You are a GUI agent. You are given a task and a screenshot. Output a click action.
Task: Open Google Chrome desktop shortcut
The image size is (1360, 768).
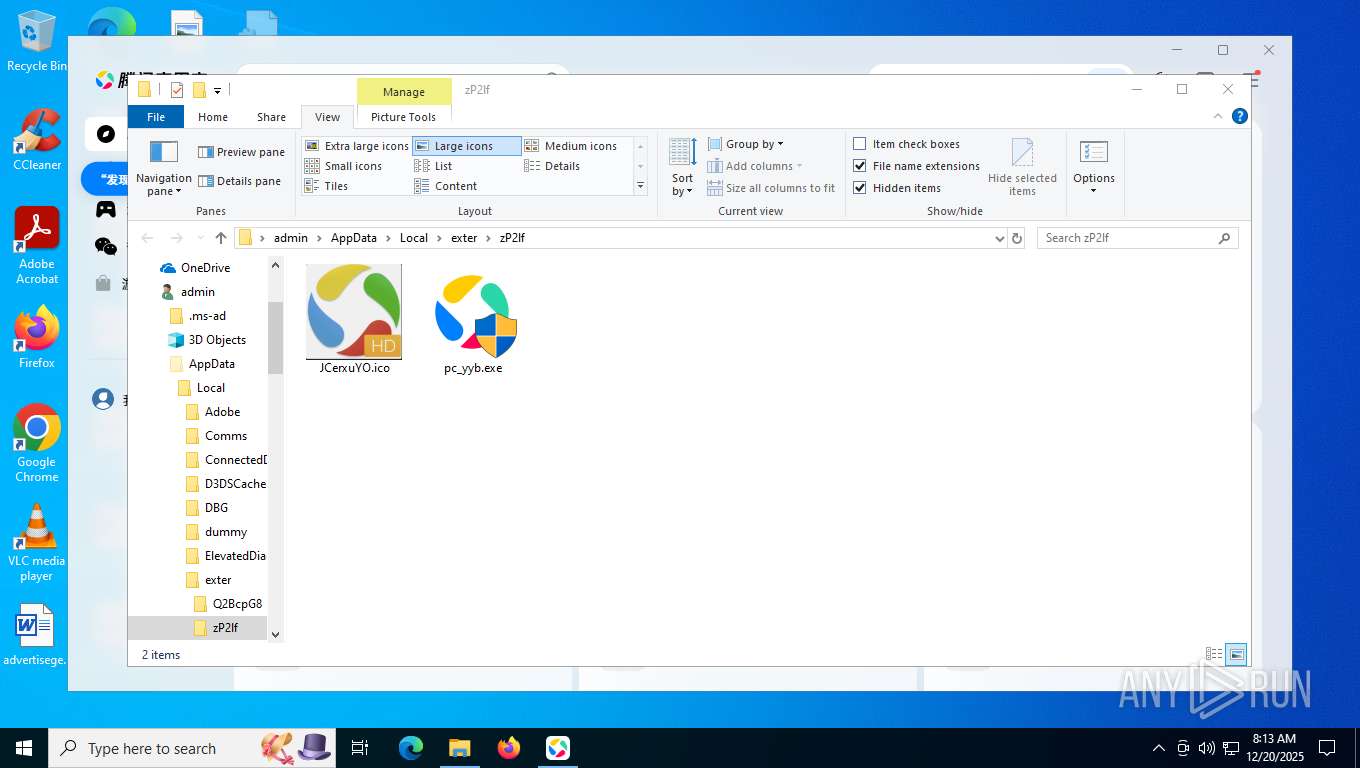coord(37,443)
